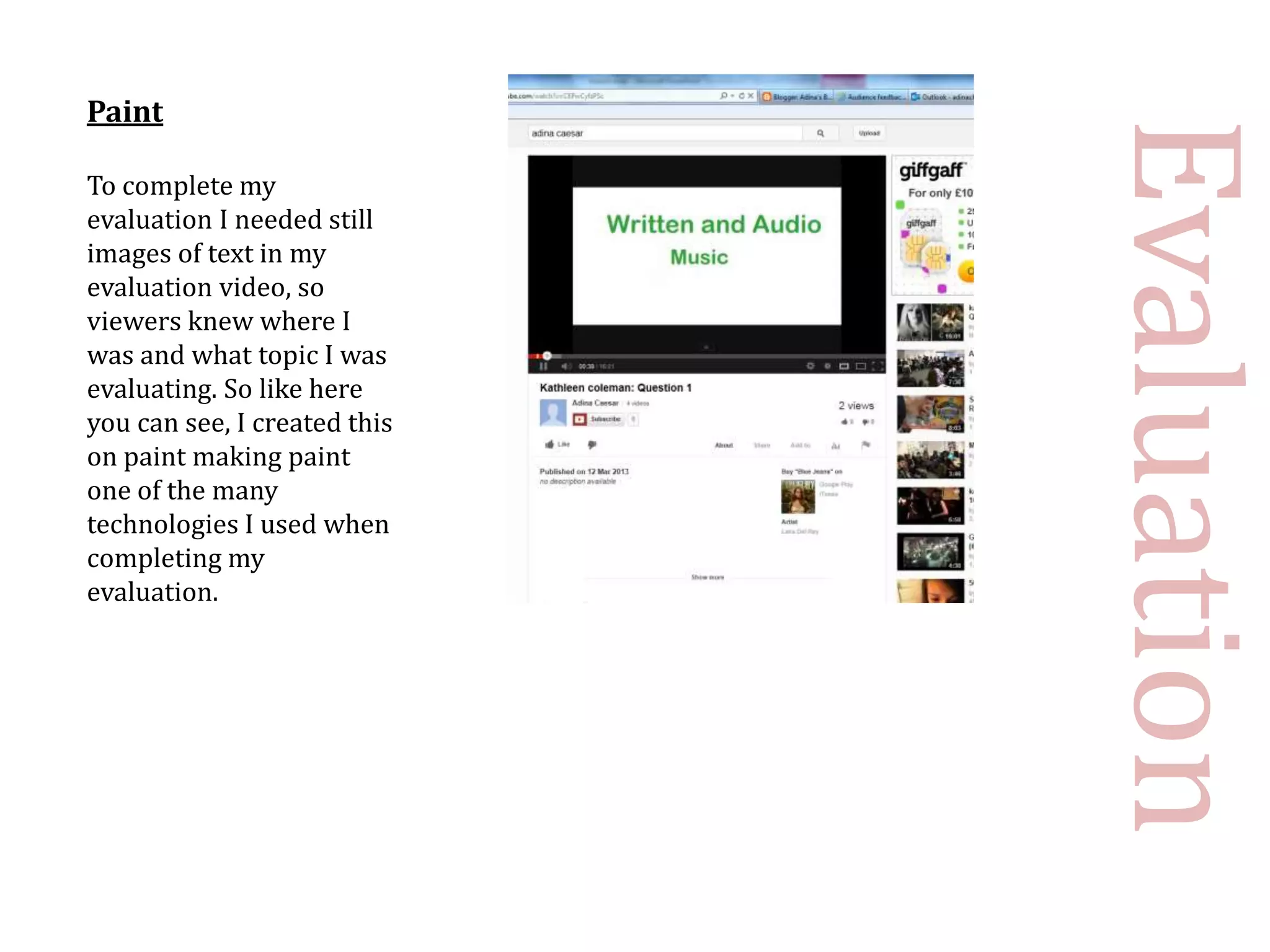This screenshot has width=1270, height=952.
Task: Click the watch later clock icon
Action: [827, 366]
